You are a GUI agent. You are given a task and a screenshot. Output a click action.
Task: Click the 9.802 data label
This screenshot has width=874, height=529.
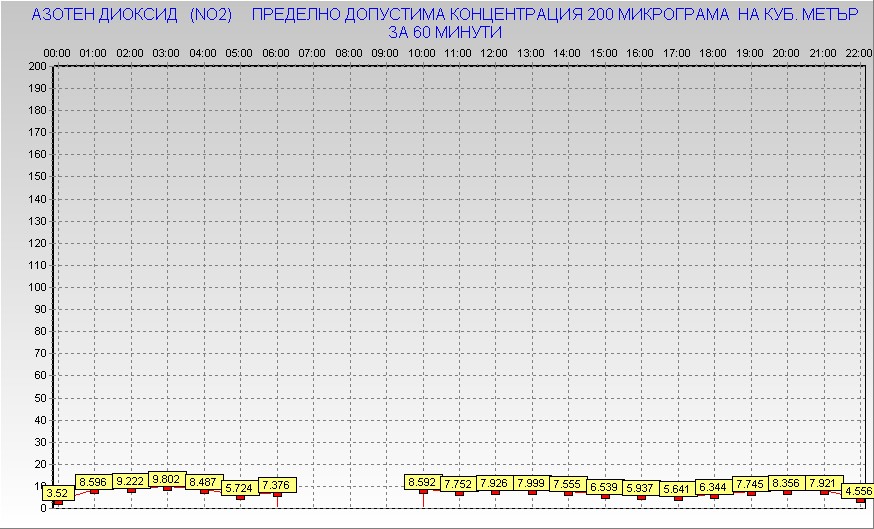(166, 479)
